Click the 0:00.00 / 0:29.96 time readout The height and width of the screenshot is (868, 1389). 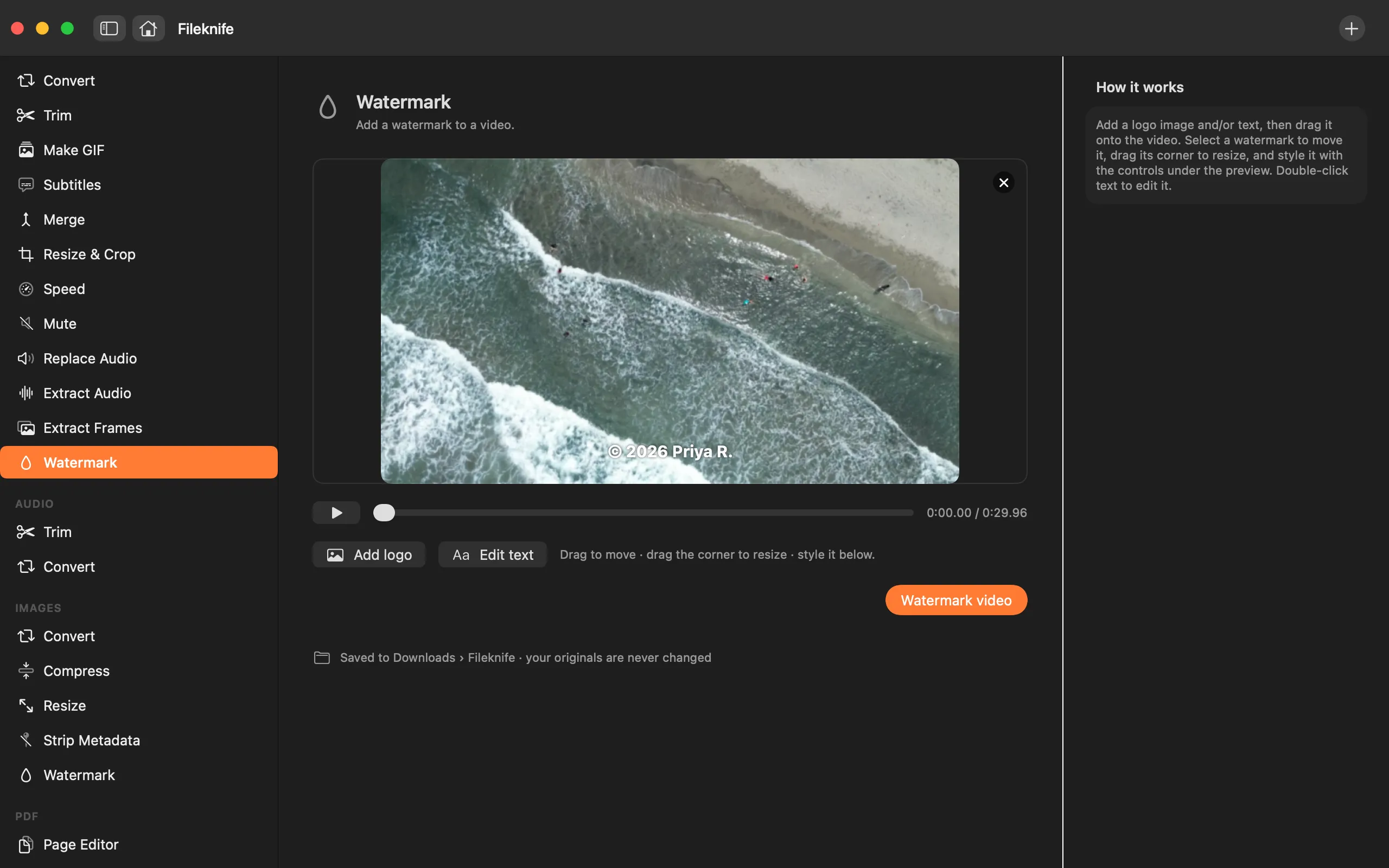(976, 513)
